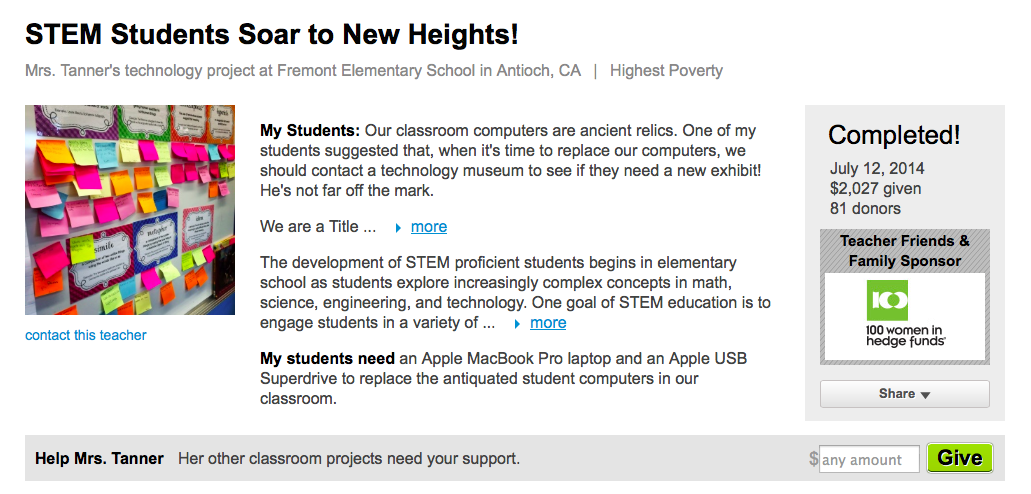The height and width of the screenshot is (494, 1031).
Task: Expand the 'We are a Title' more link
Action: point(429,227)
